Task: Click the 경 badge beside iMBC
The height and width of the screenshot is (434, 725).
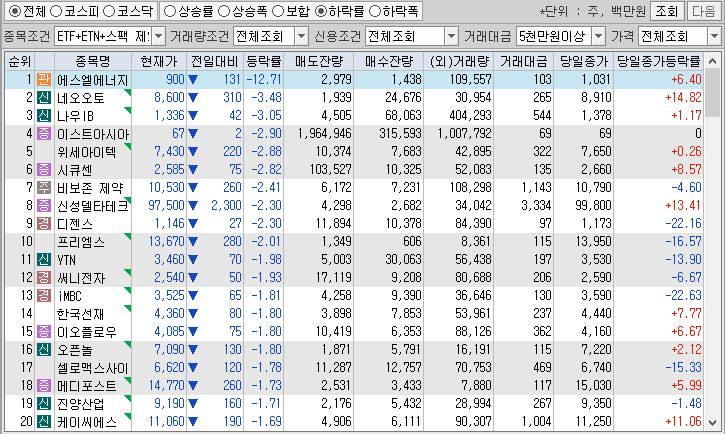Action: 44,295
